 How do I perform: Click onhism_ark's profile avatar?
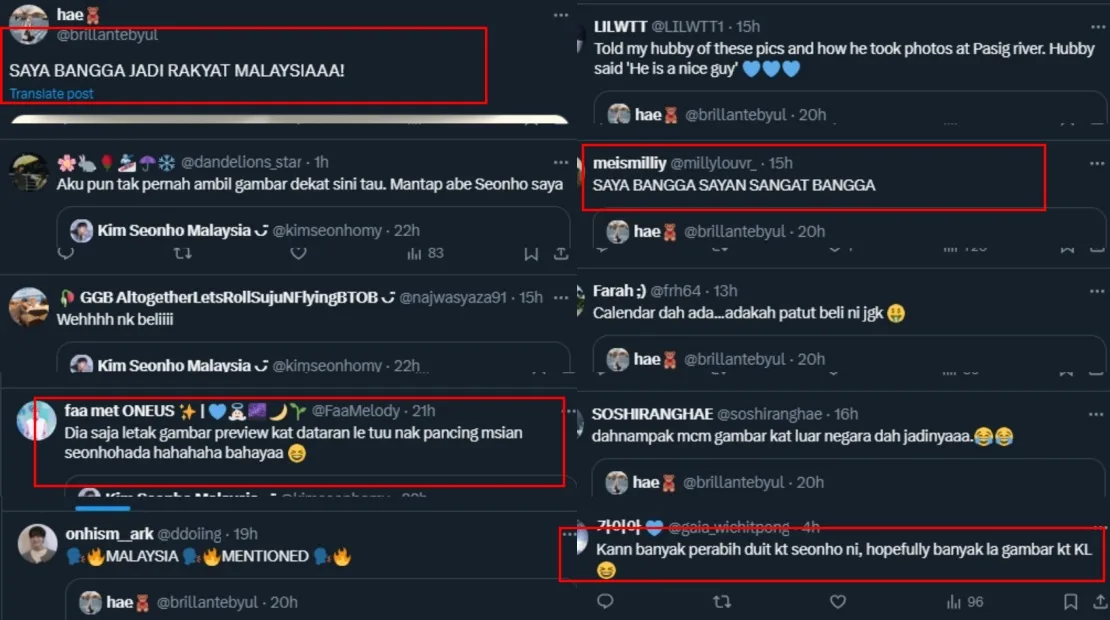38,542
